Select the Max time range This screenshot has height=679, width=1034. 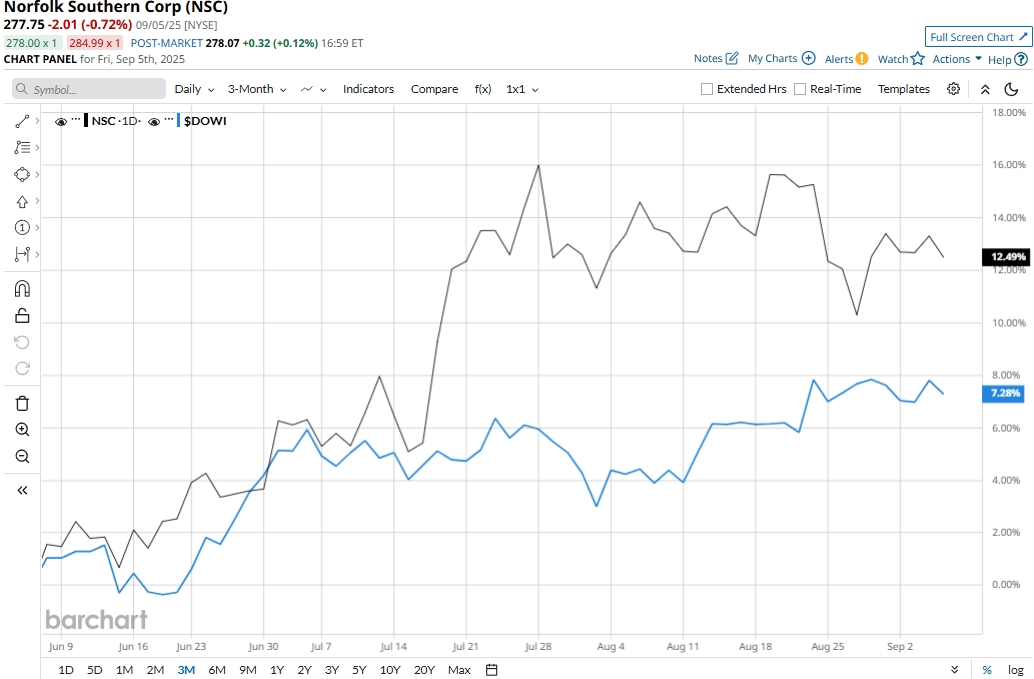tap(459, 670)
